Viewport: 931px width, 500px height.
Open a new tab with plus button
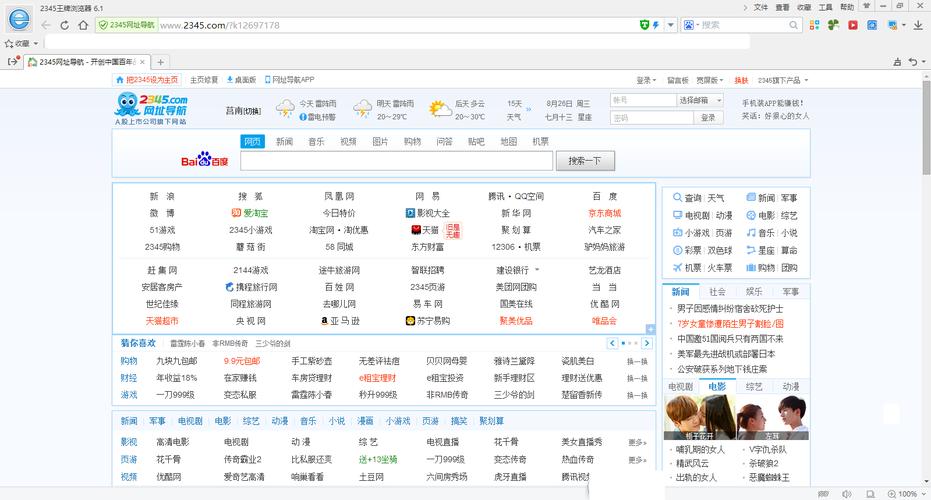(x=160, y=62)
